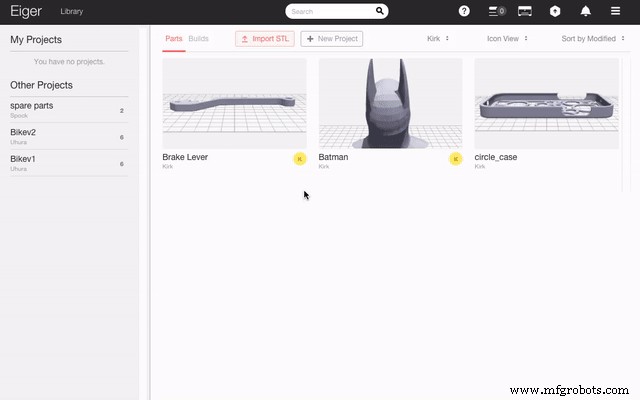Click the Brake Lever part name
Image resolution: width=640 pixels, height=400 pixels.
point(185,157)
